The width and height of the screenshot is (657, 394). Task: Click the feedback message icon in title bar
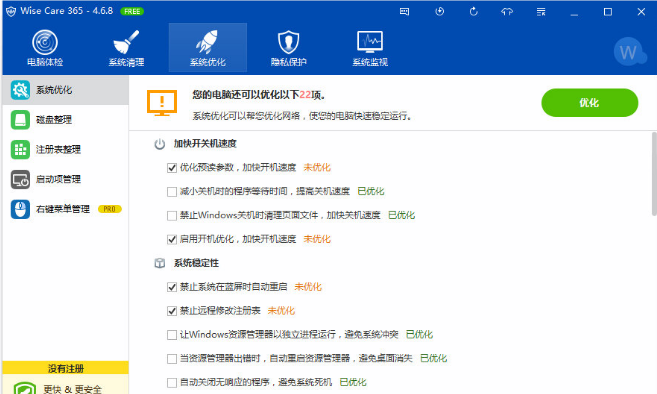click(x=404, y=12)
